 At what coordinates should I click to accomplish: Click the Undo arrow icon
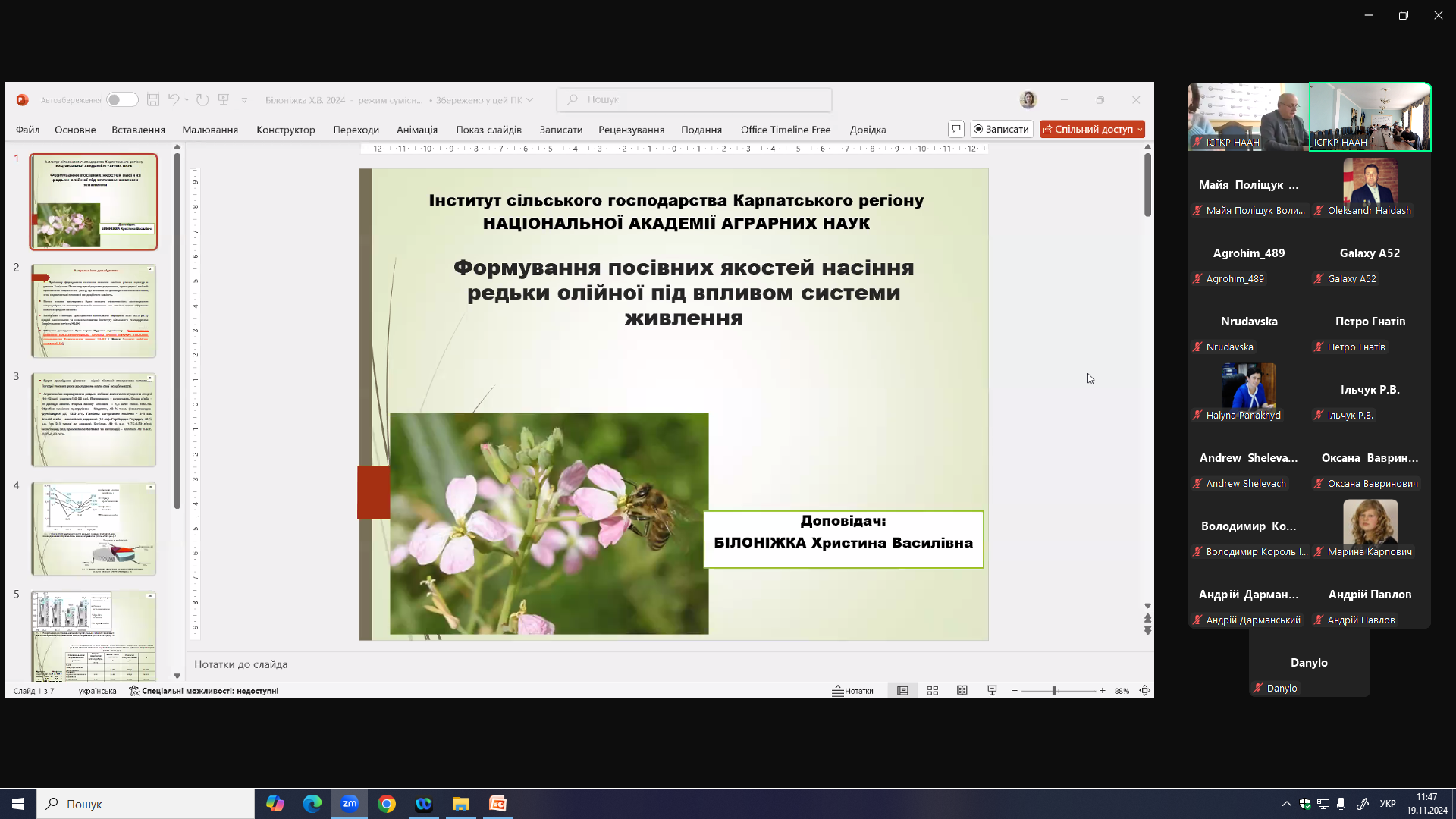[174, 99]
